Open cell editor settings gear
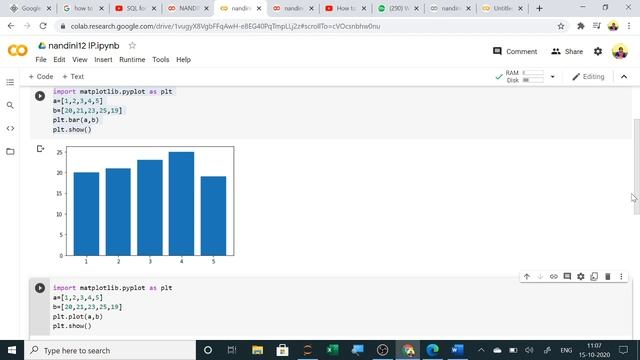 click(x=580, y=276)
